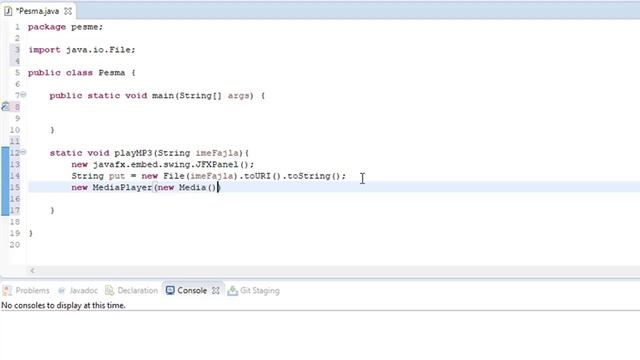Click the Declaration tab icon
The width and height of the screenshot is (640, 360).
click(x=109, y=291)
